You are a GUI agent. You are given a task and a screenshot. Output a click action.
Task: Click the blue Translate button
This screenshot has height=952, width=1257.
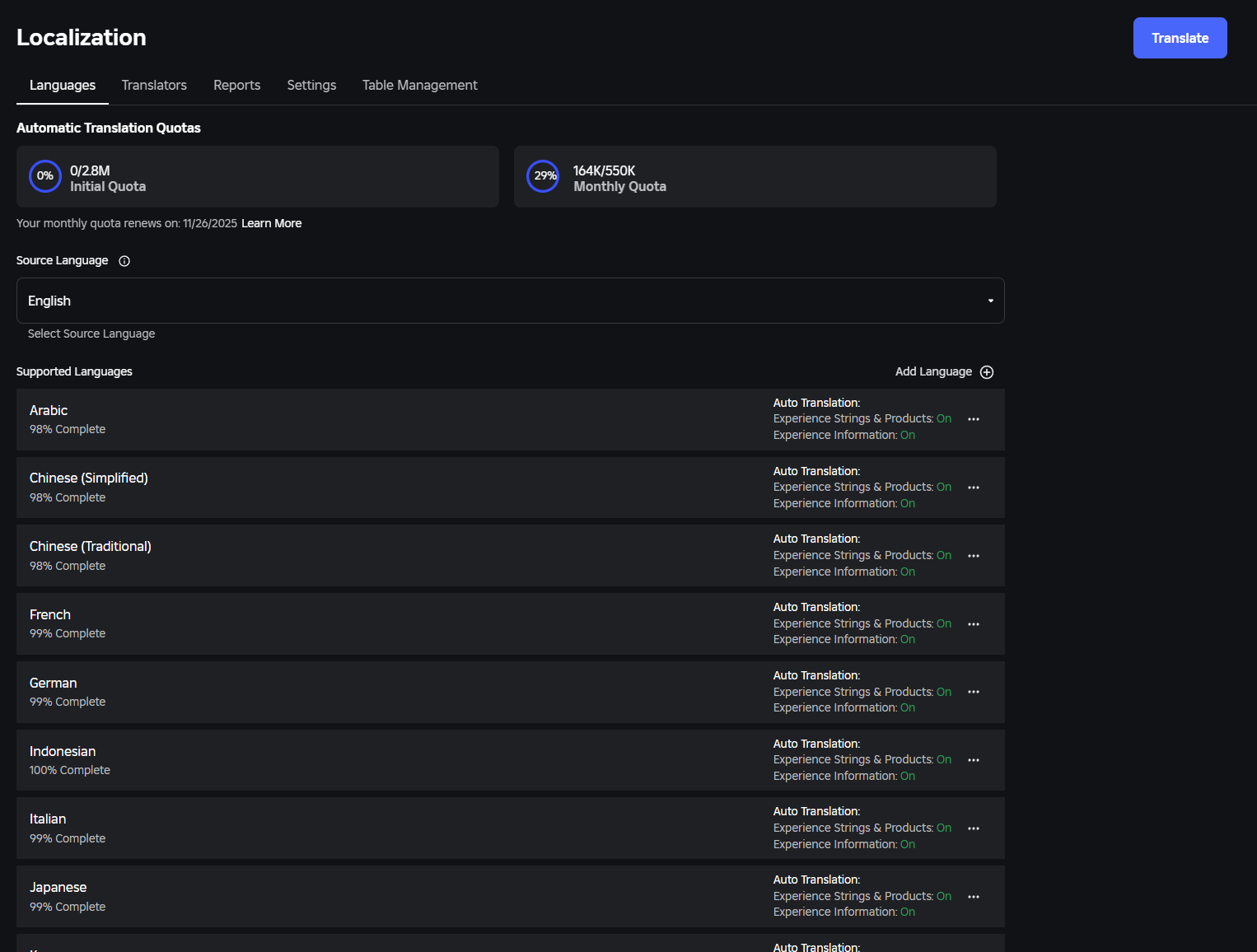click(1180, 38)
